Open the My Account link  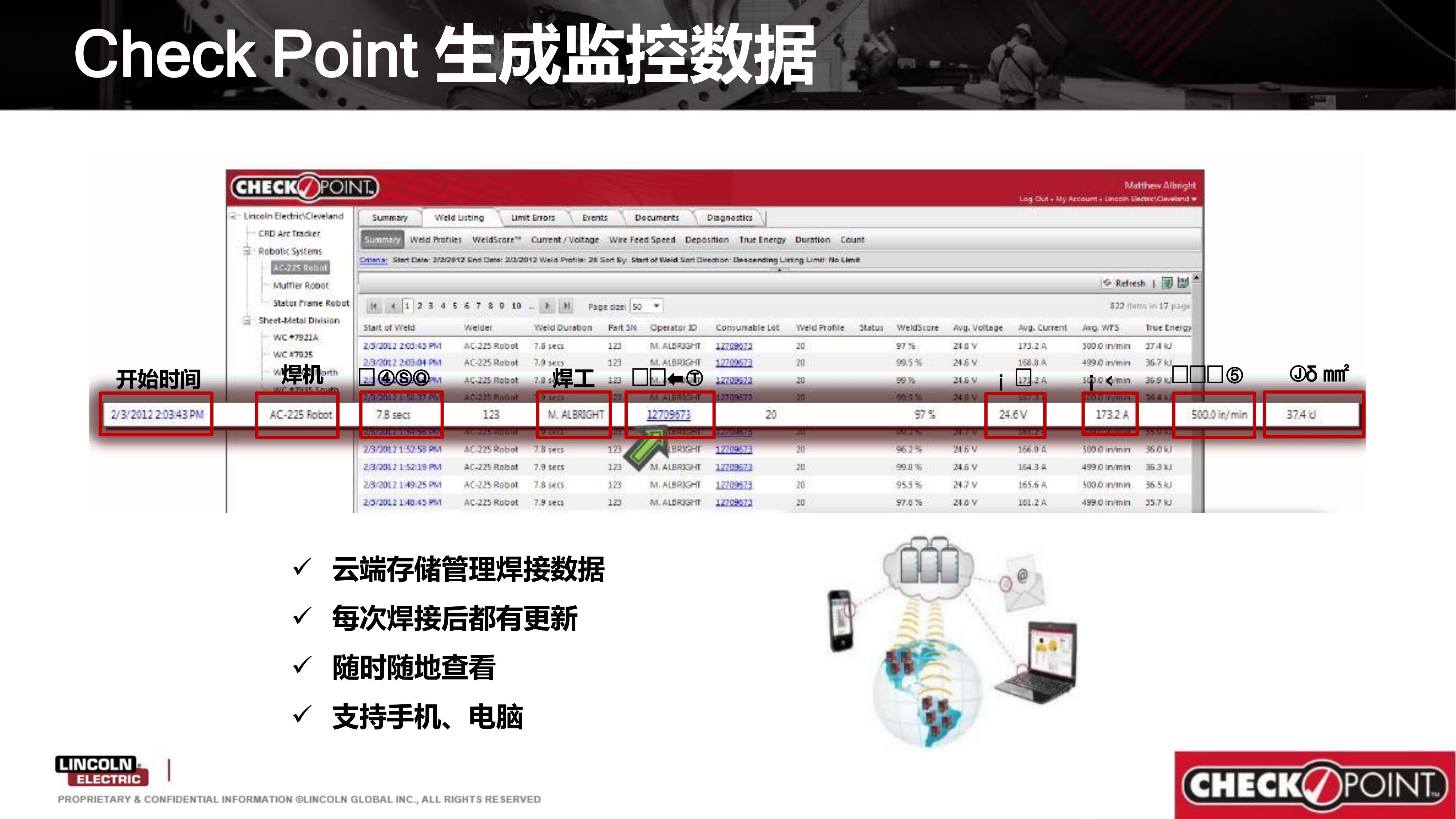[x=1076, y=199]
